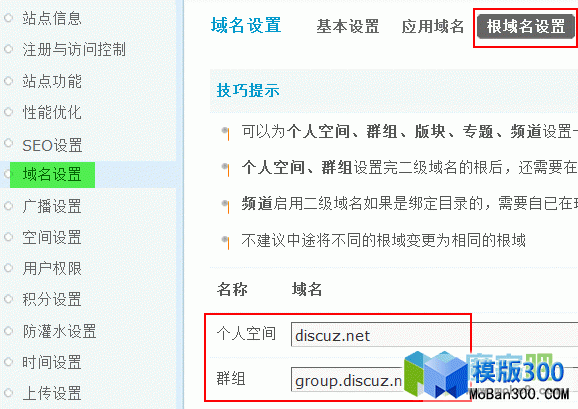Screen dimensions: 578x409
Task: Click the 个人空间 domain input field
Action: click(434, 335)
